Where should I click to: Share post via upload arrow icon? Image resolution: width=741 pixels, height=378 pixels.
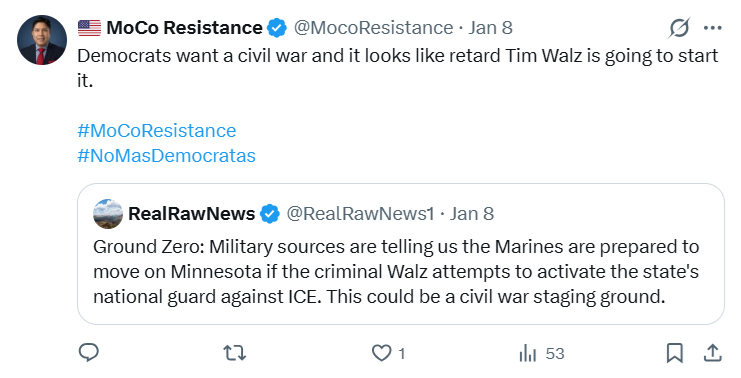click(x=712, y=353)
